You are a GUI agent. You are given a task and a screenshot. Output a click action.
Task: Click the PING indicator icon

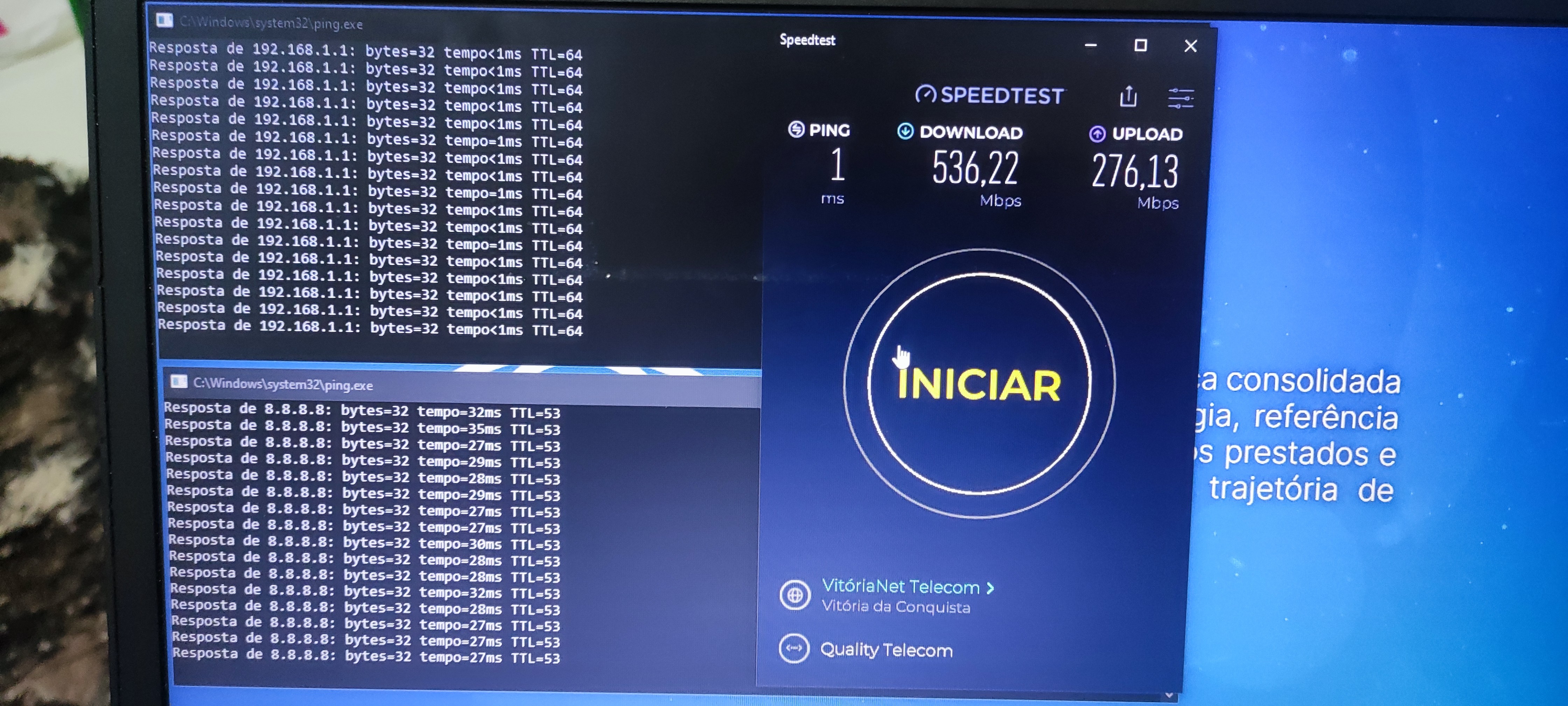796,129
